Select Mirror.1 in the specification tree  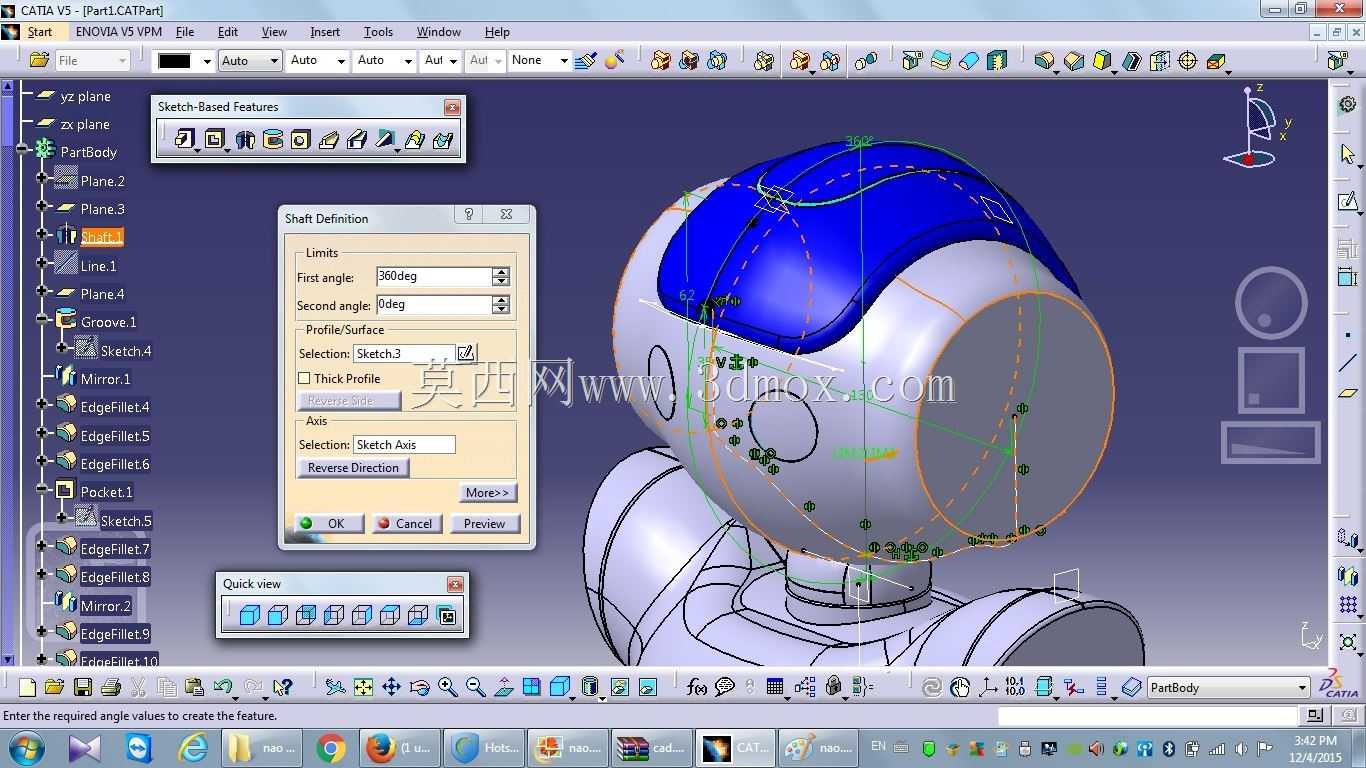106,379
